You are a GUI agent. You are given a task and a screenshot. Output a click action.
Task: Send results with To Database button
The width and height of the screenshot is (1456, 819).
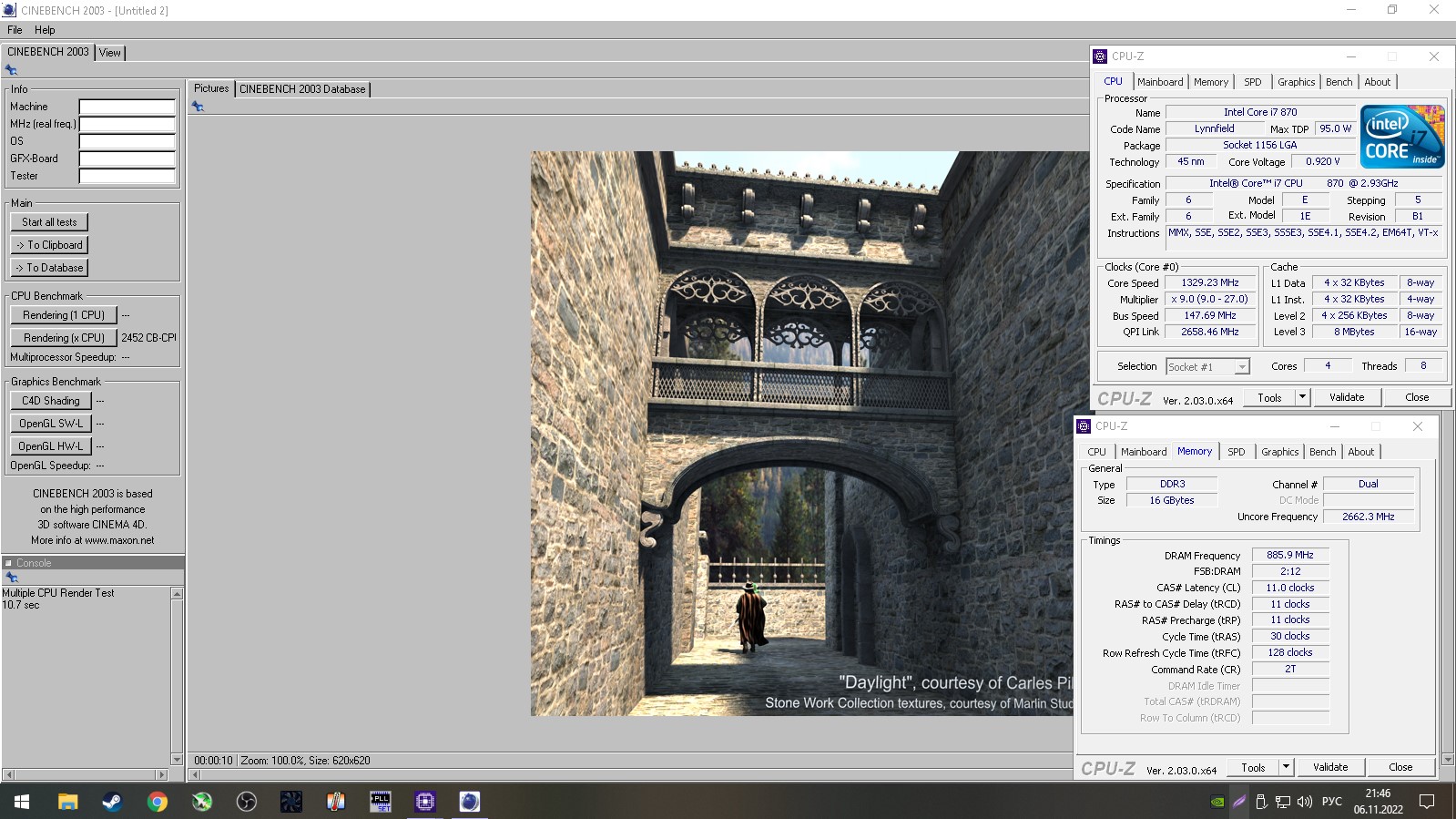(x=49, y=268)
